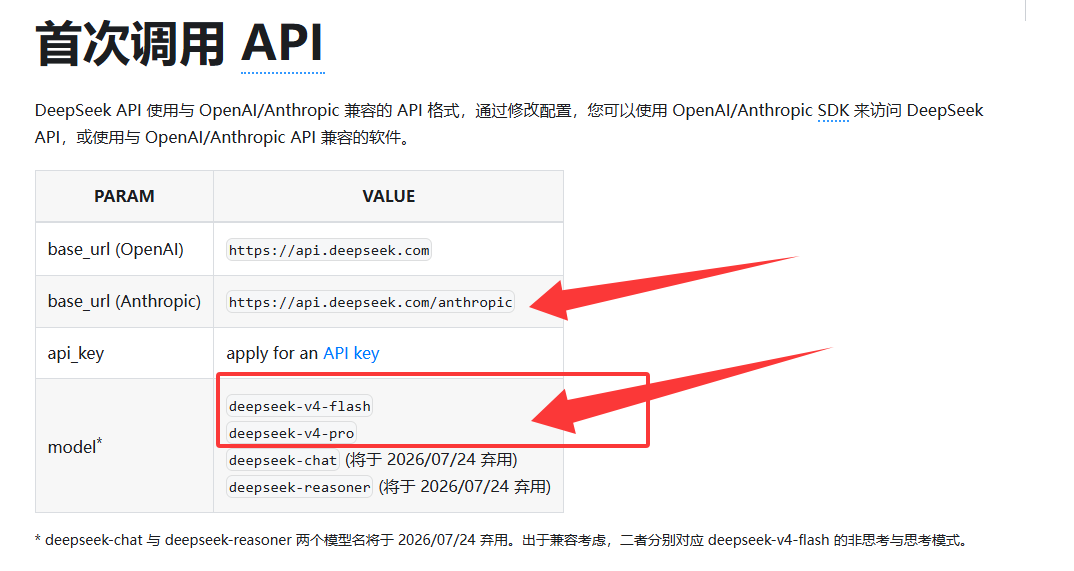Click the PARAM column header
1074x571 pixels.
[x=125, y=196]
